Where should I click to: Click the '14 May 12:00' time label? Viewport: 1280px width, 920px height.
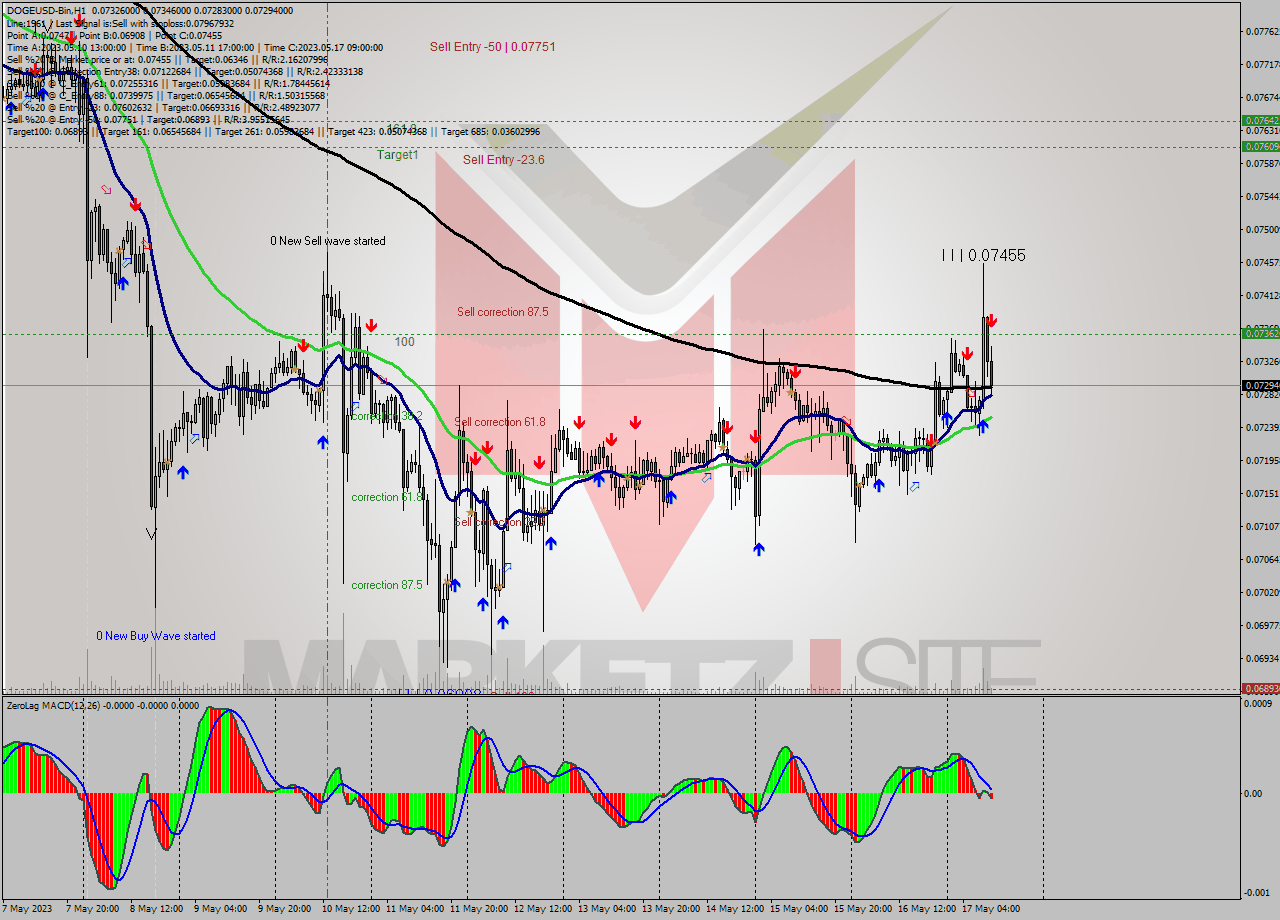pyautogui.click(x=735, y=909)
